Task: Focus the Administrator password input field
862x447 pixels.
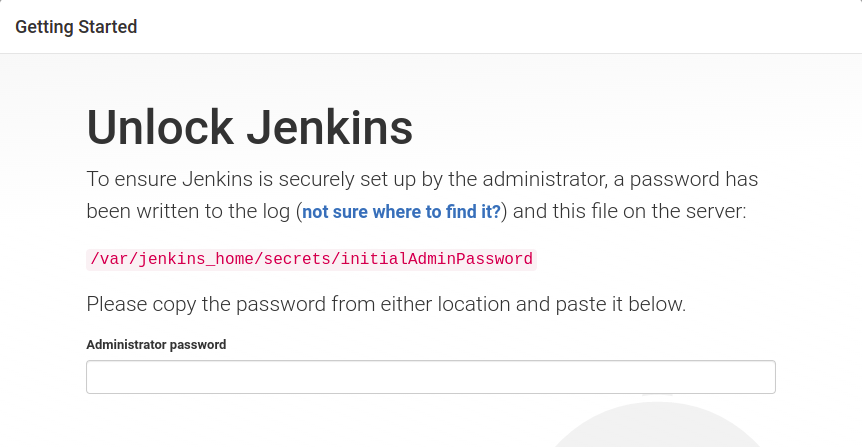Action: tap(430, 377)
